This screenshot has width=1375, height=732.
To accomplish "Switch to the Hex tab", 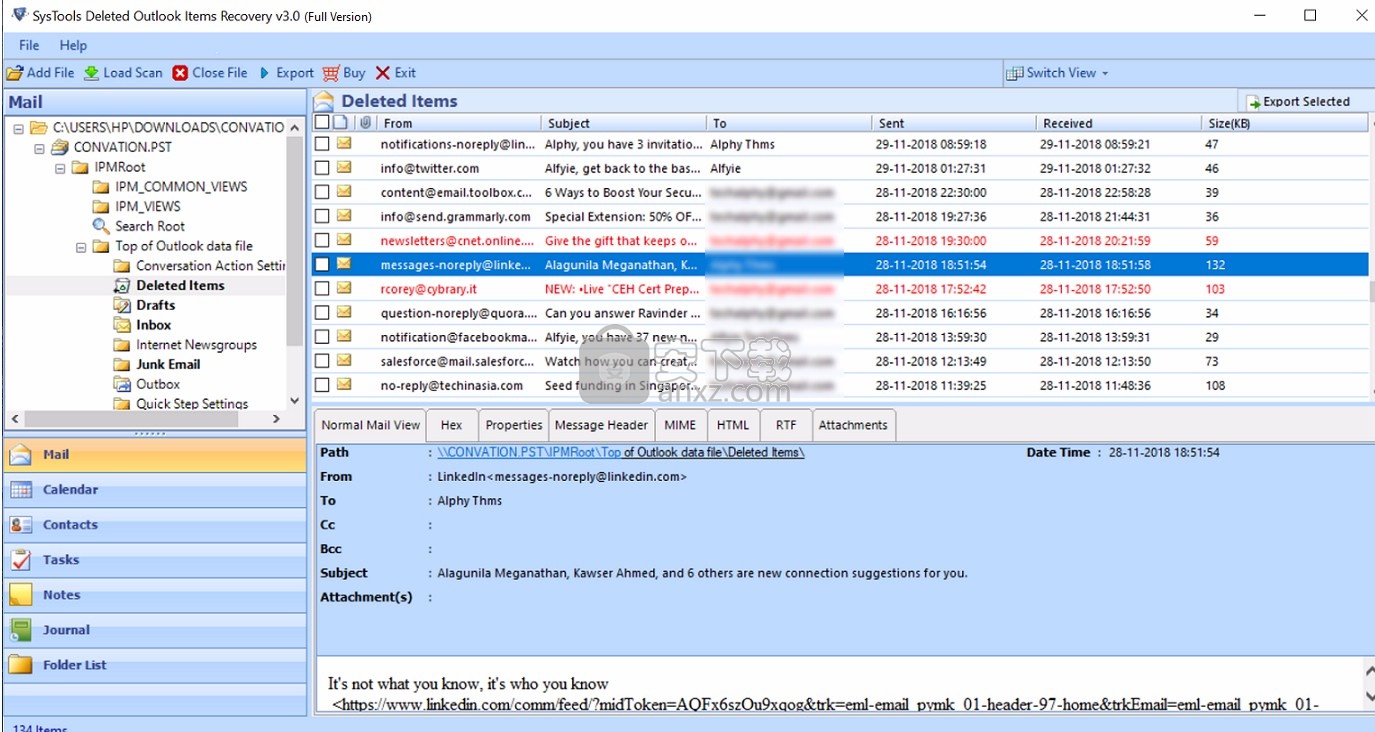I will point(452,425).
